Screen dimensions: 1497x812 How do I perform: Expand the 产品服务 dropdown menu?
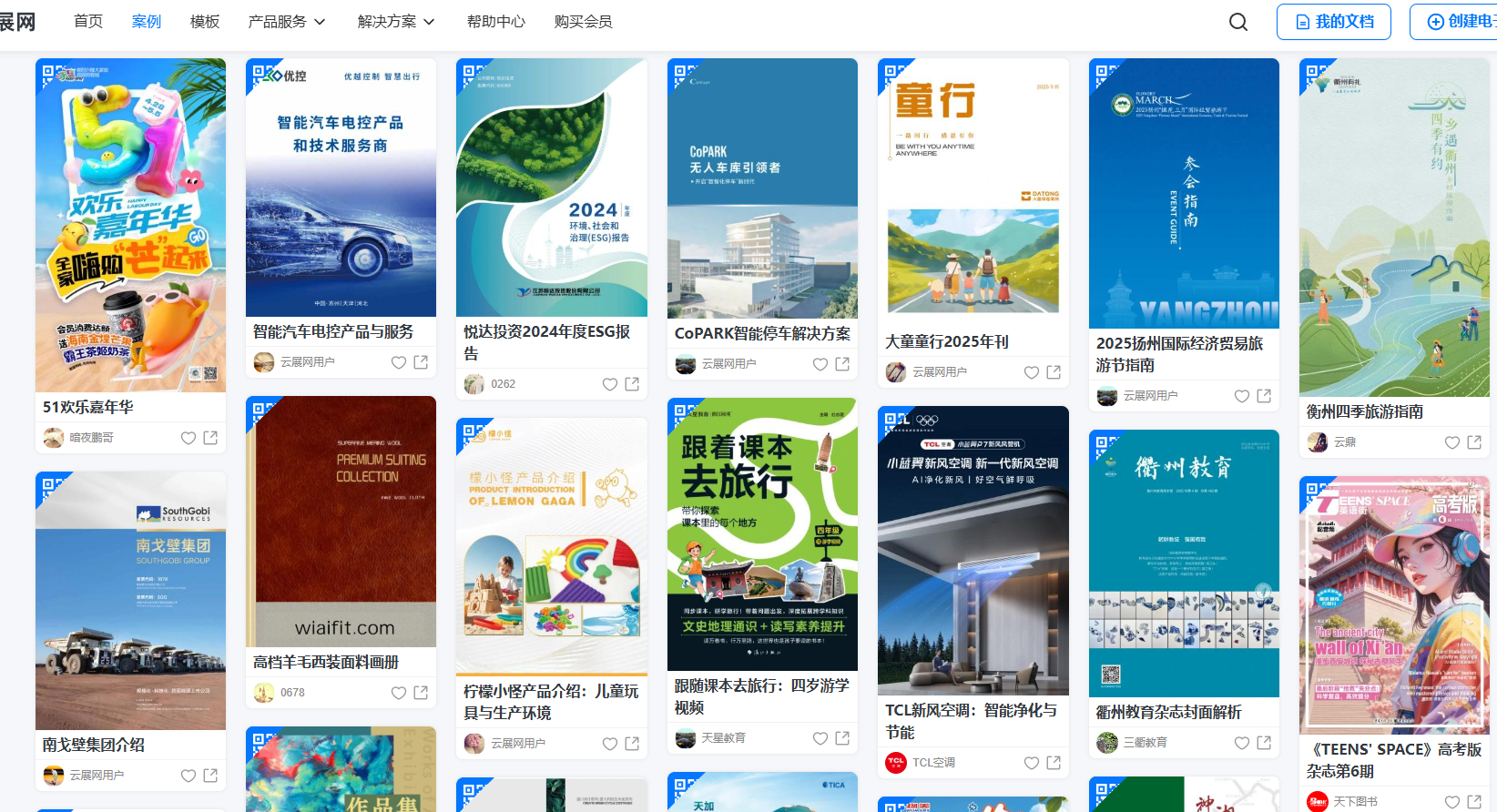[x=286, y=22]
